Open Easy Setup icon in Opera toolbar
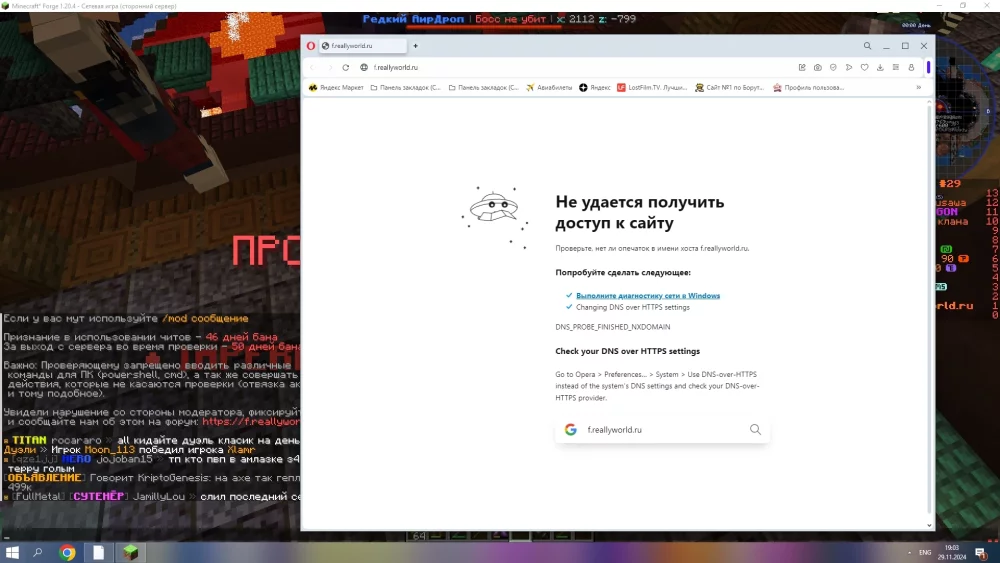This screenshot has height=563, width=1000. click(895, 68)
